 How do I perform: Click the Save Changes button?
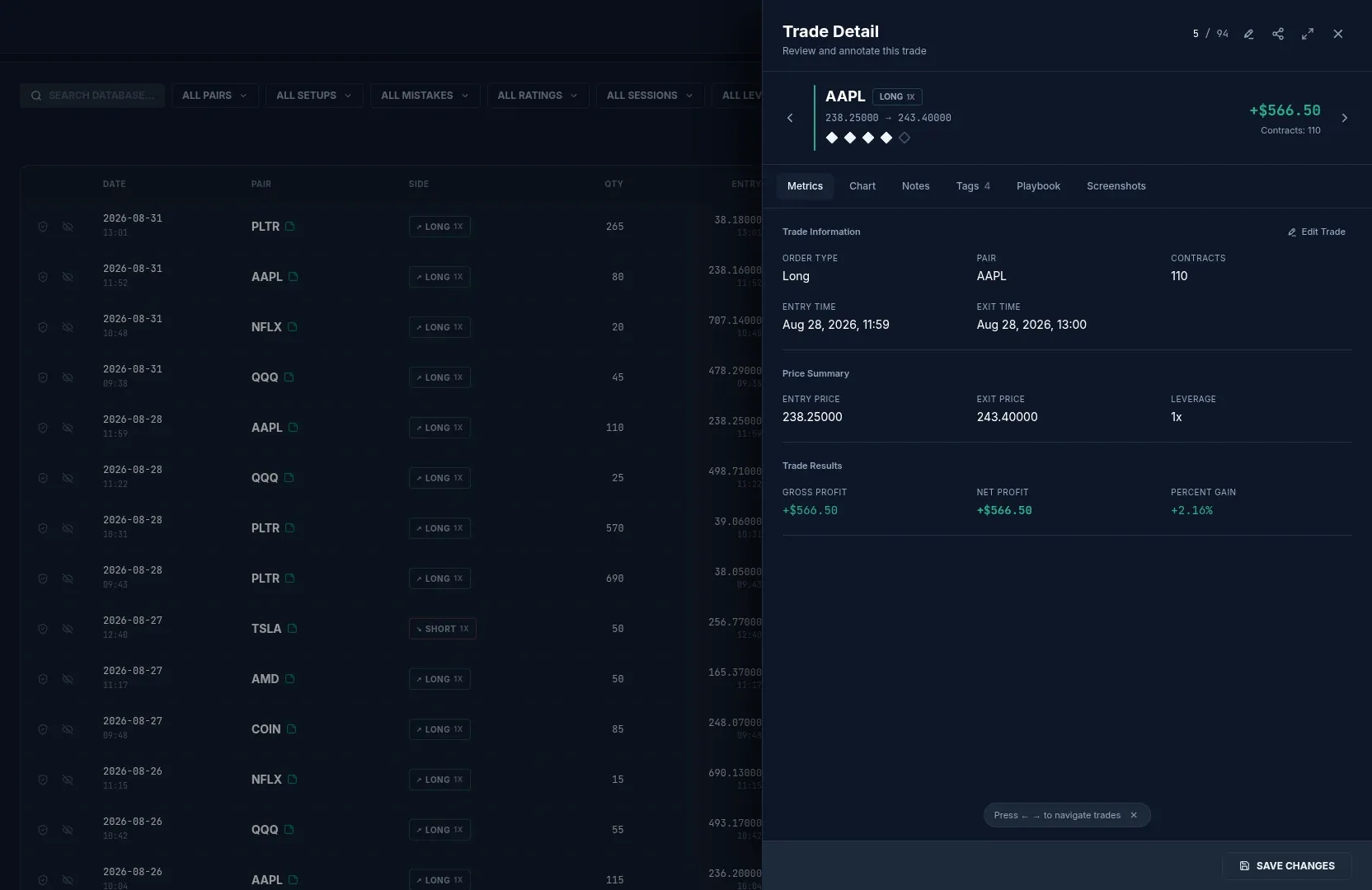(x=1286, y=866)
